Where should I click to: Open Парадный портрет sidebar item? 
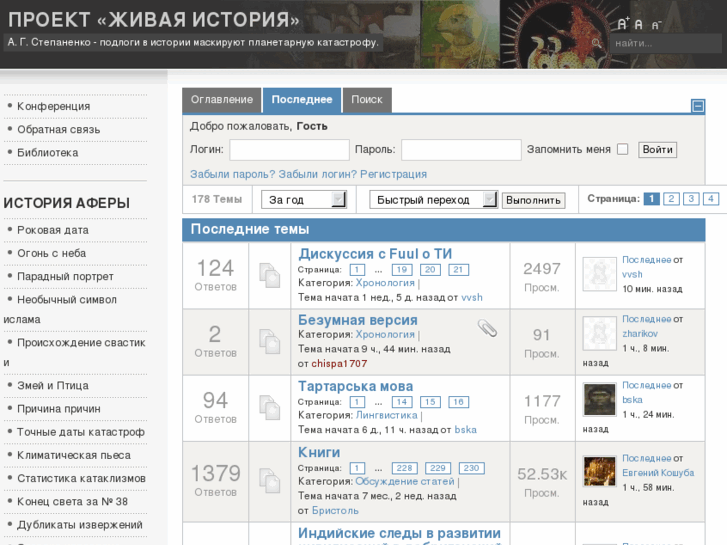coord(65,276)
